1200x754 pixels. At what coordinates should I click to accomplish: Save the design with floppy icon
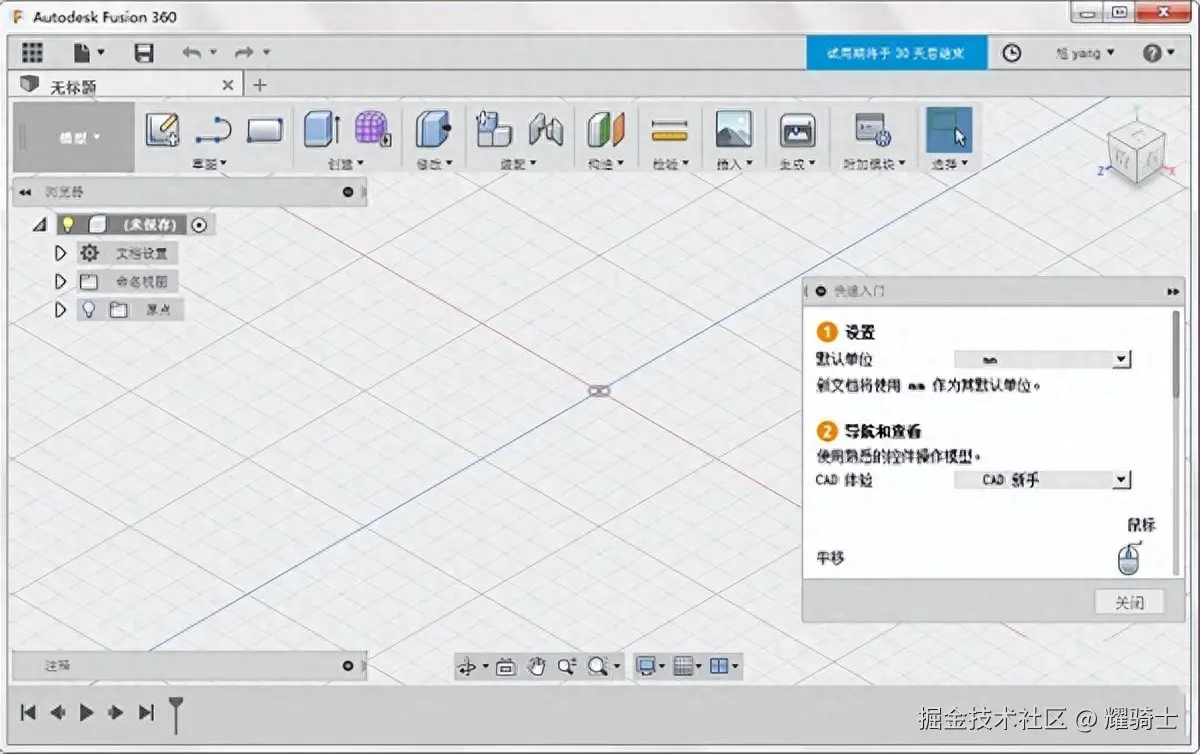[145, 53]
